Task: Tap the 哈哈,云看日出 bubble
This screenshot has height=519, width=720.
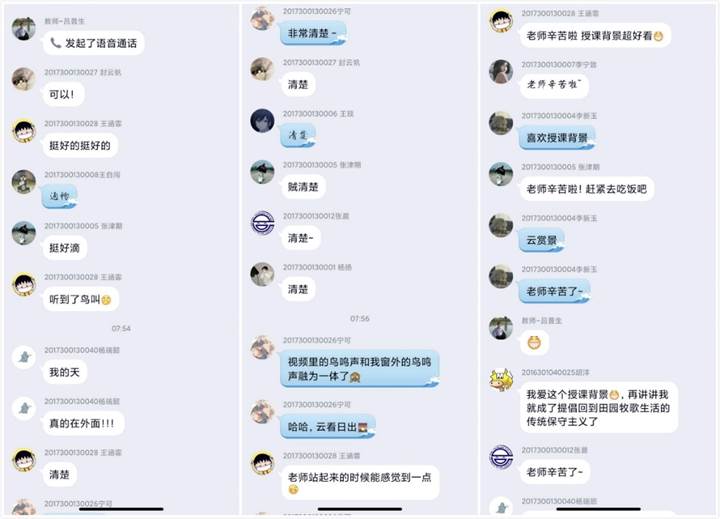Action: point(328,427)
